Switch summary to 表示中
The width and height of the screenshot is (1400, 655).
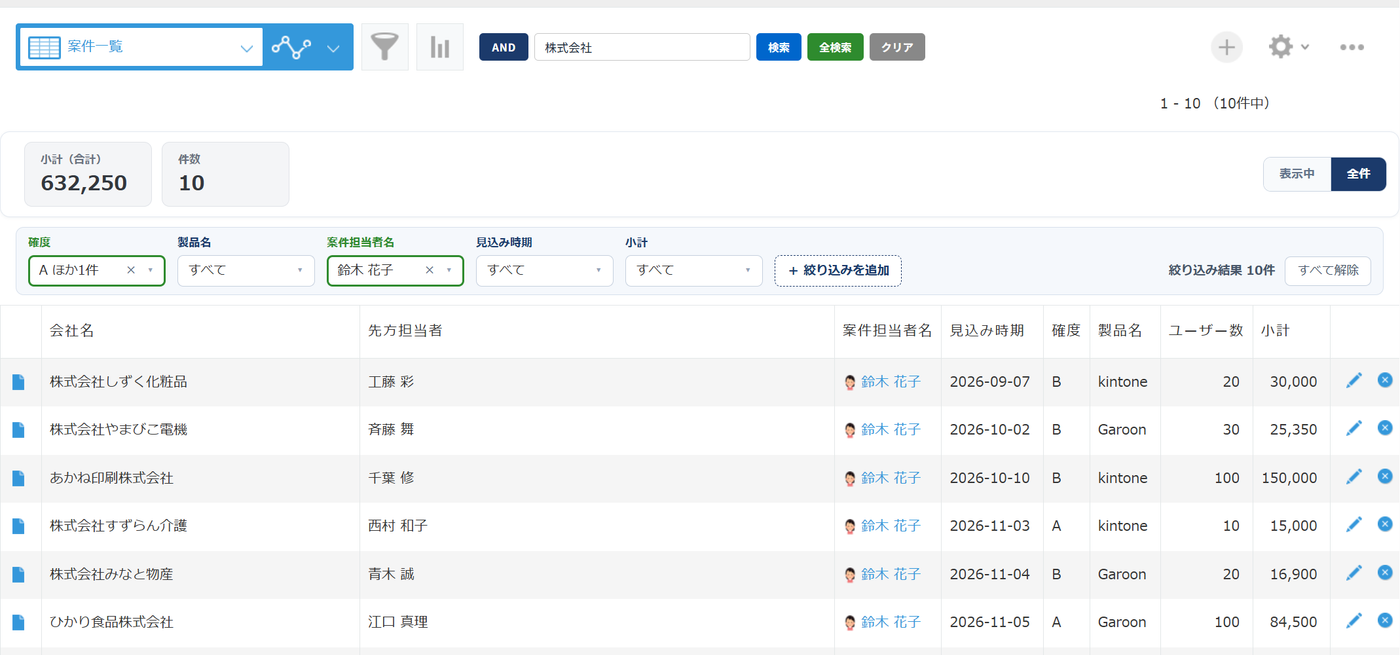pyautogui.click(x=1297, y=174)
